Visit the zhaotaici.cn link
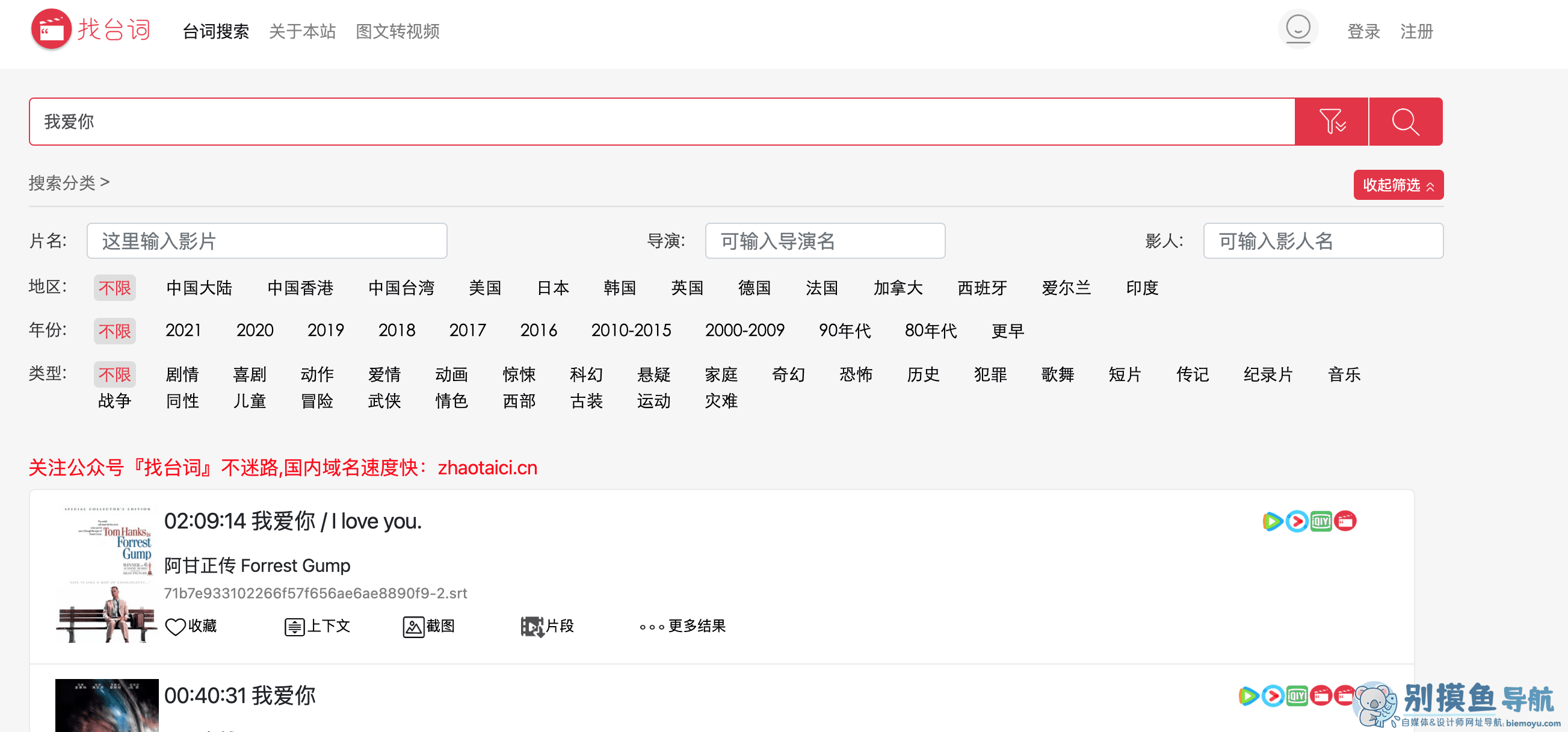 click(487, 468)
